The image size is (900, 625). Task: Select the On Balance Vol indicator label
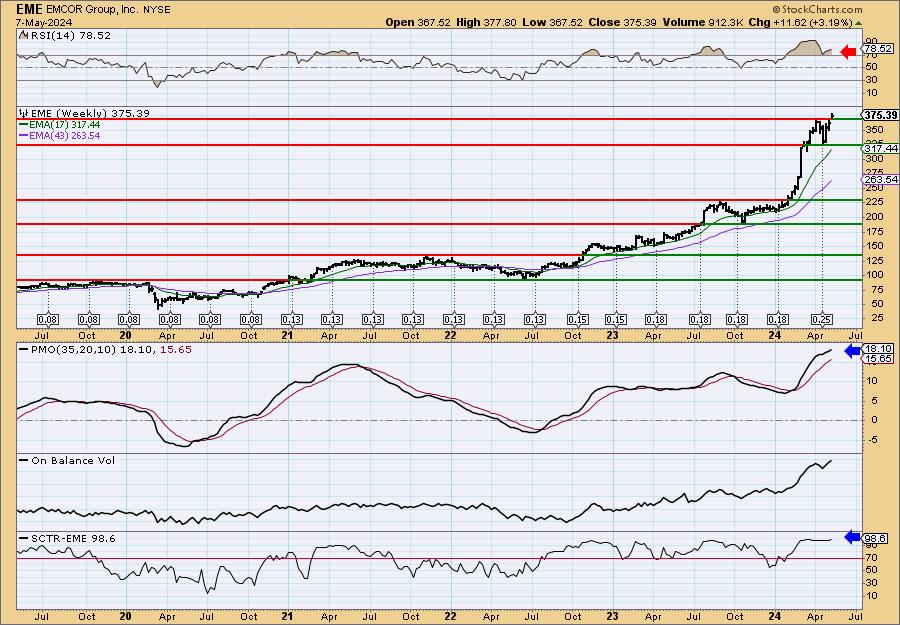tap(73, 461)
